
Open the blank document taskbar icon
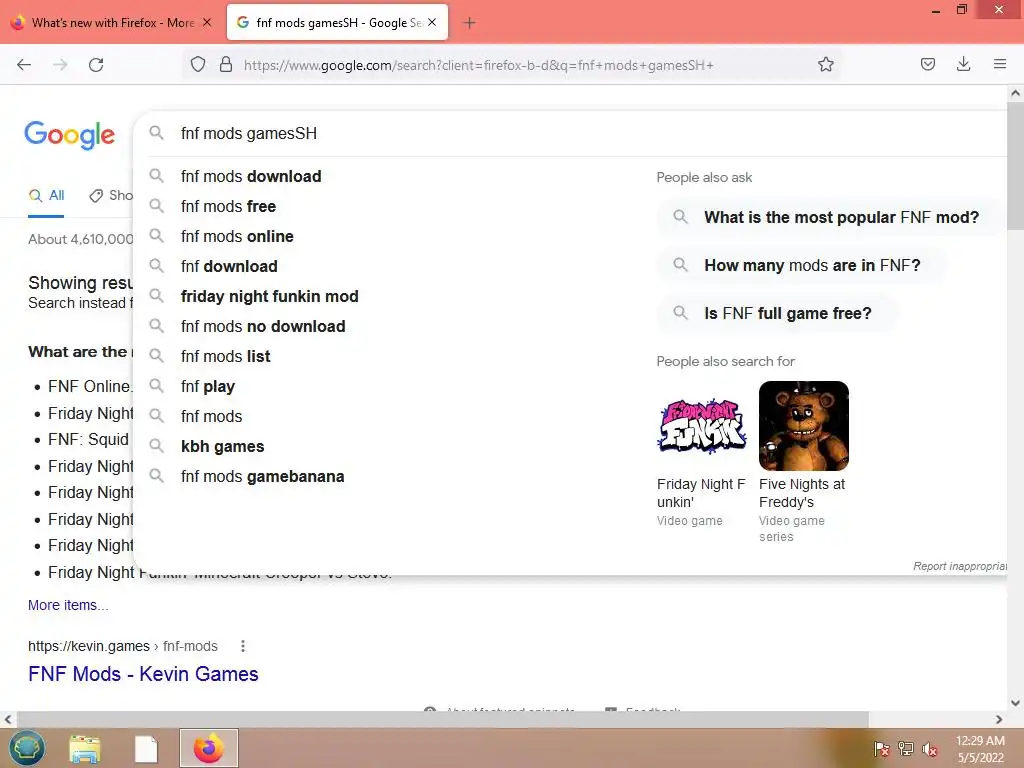pos(146,748)
